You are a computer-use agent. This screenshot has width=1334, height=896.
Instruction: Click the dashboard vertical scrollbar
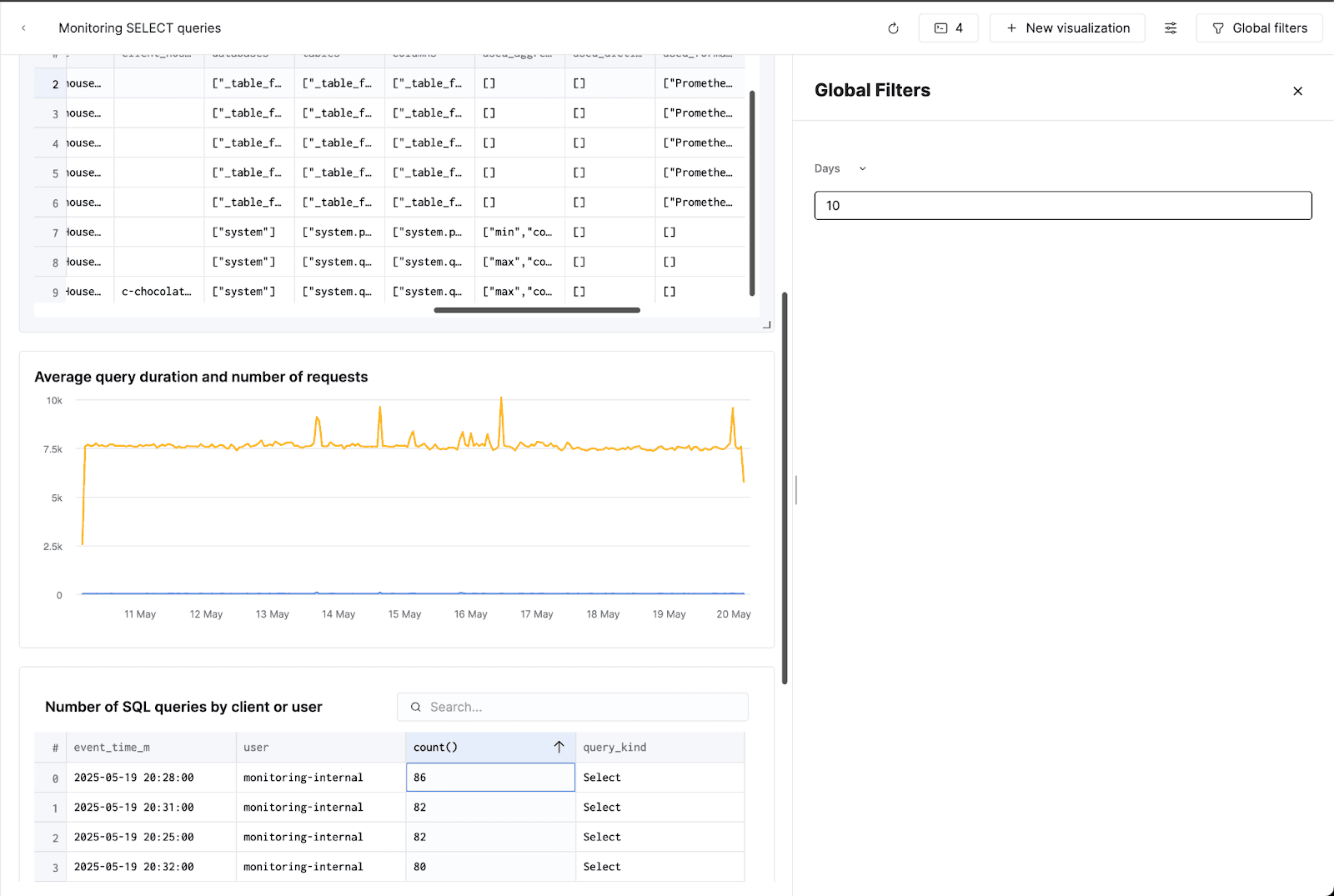[785, 488]
